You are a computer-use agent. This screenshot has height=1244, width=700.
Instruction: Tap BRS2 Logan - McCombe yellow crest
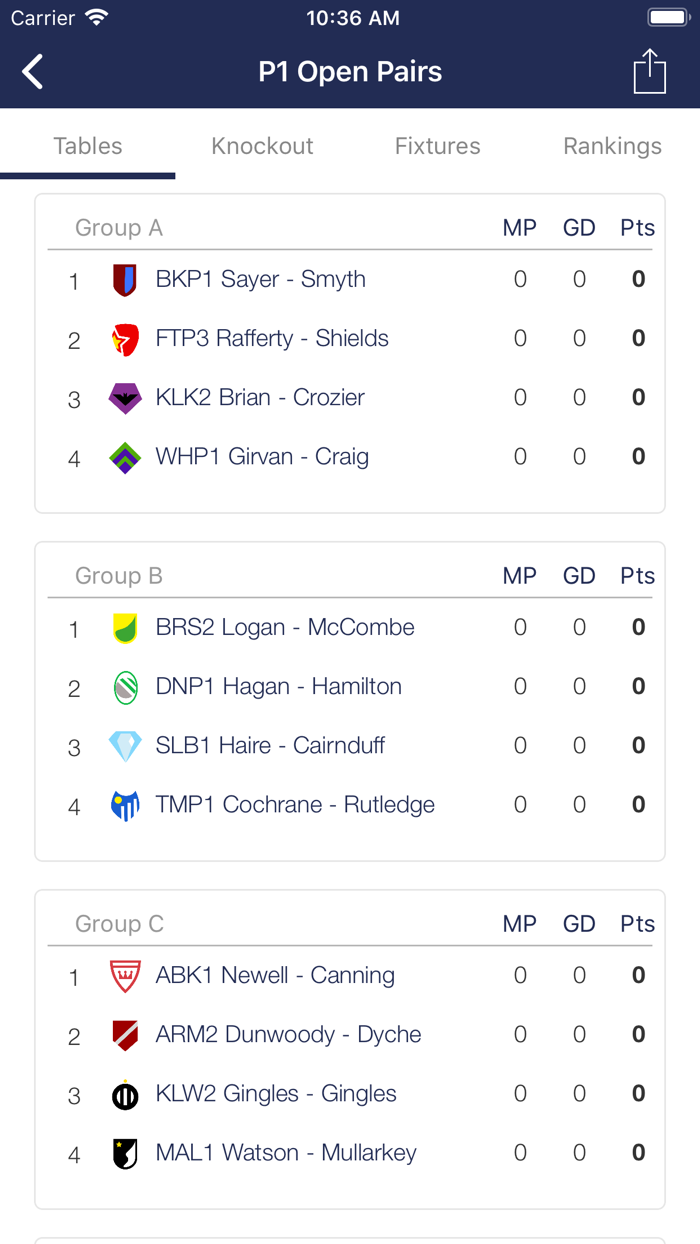(125, 628)
